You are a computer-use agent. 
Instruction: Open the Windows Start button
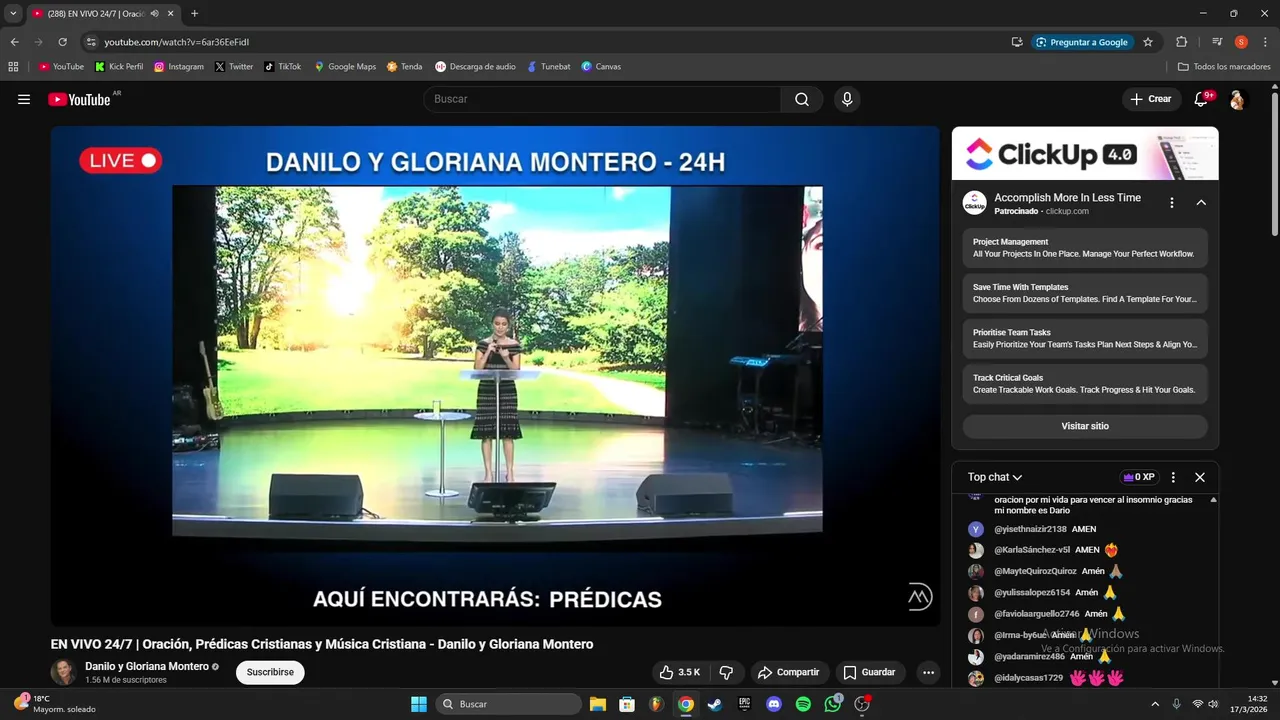click(x=419, y=704)
